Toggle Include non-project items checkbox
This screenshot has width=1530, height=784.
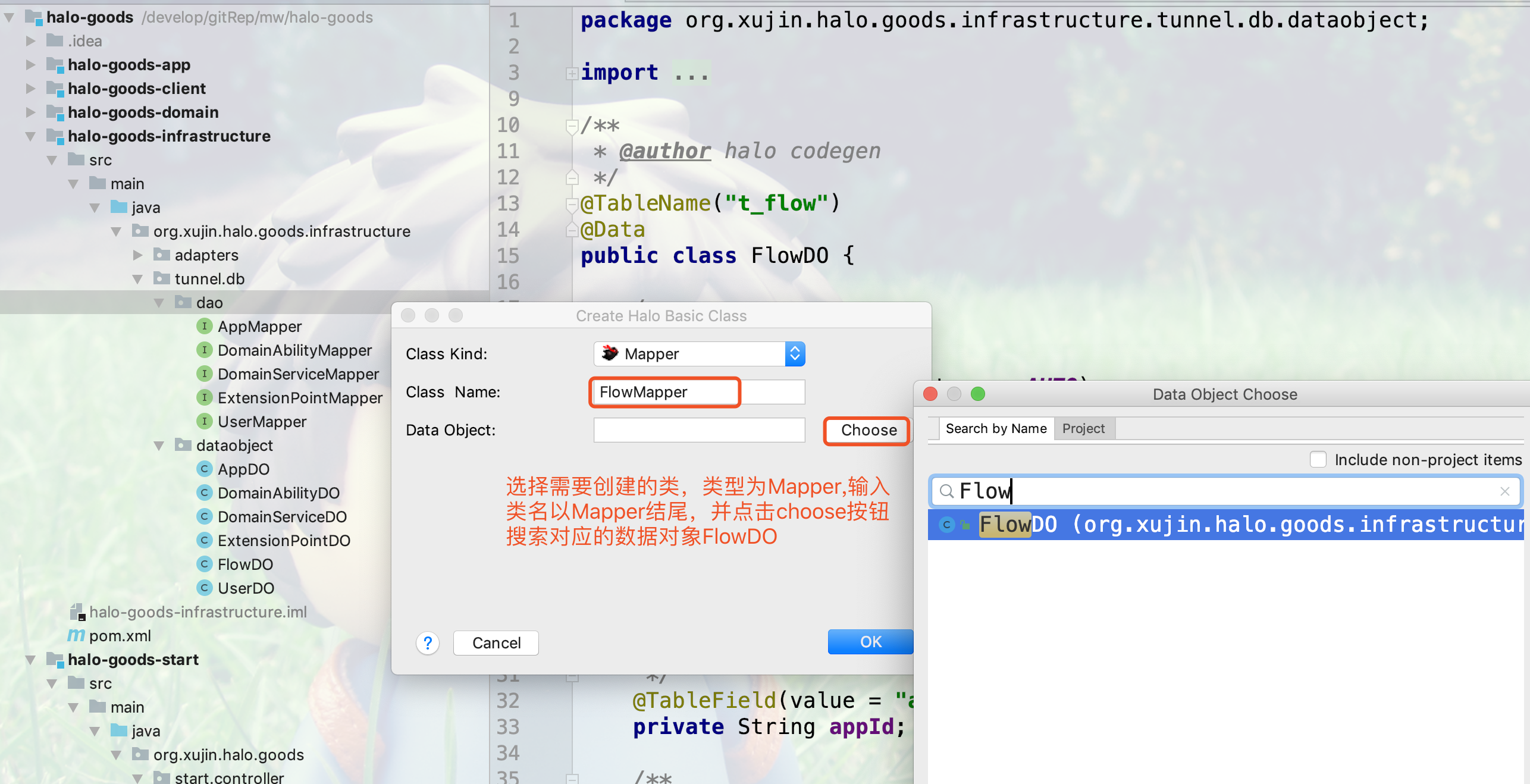[1319, 459]
